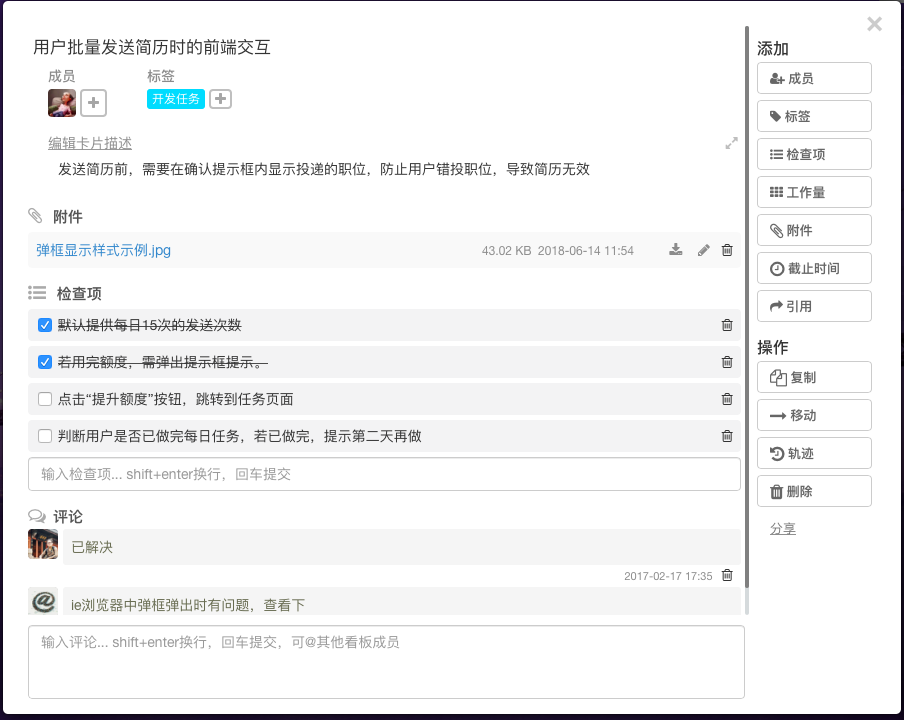Uncheck 默认提供每日15次的发送次数 item
This screenshot has width=904, height=720.
coord(45,325)
